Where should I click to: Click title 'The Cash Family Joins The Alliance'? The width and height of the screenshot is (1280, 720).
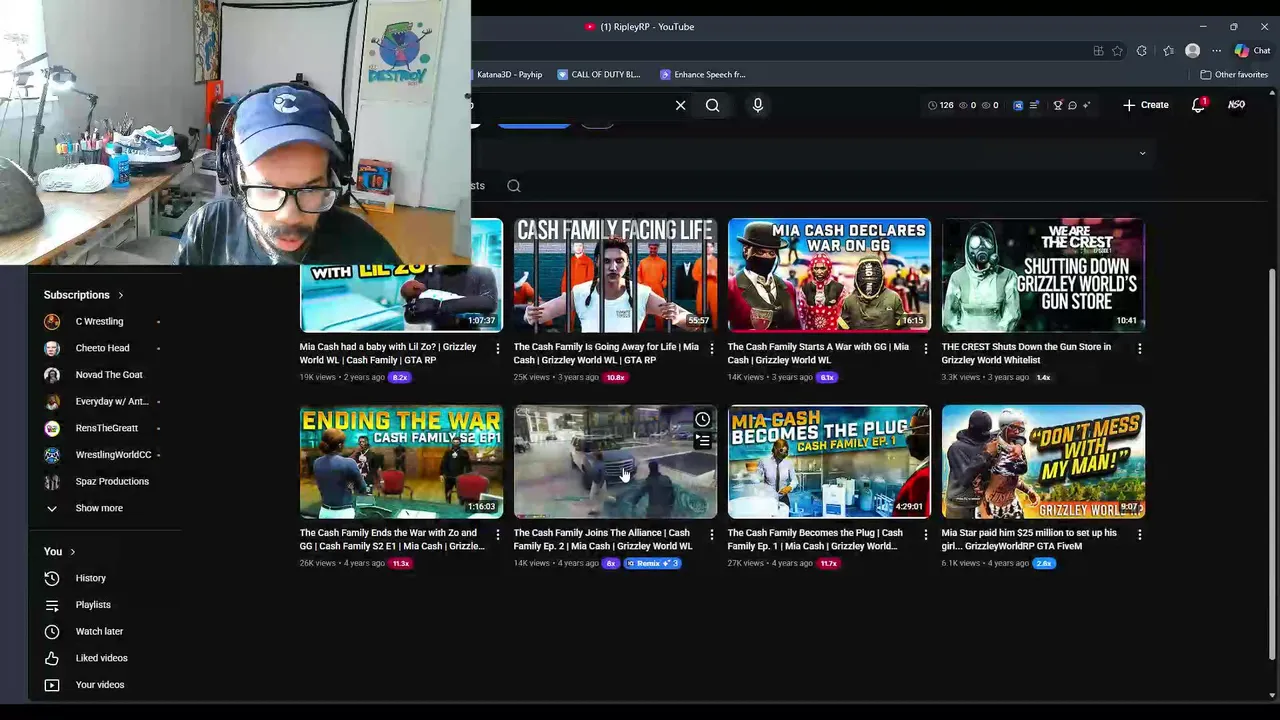tap(602, 539)
